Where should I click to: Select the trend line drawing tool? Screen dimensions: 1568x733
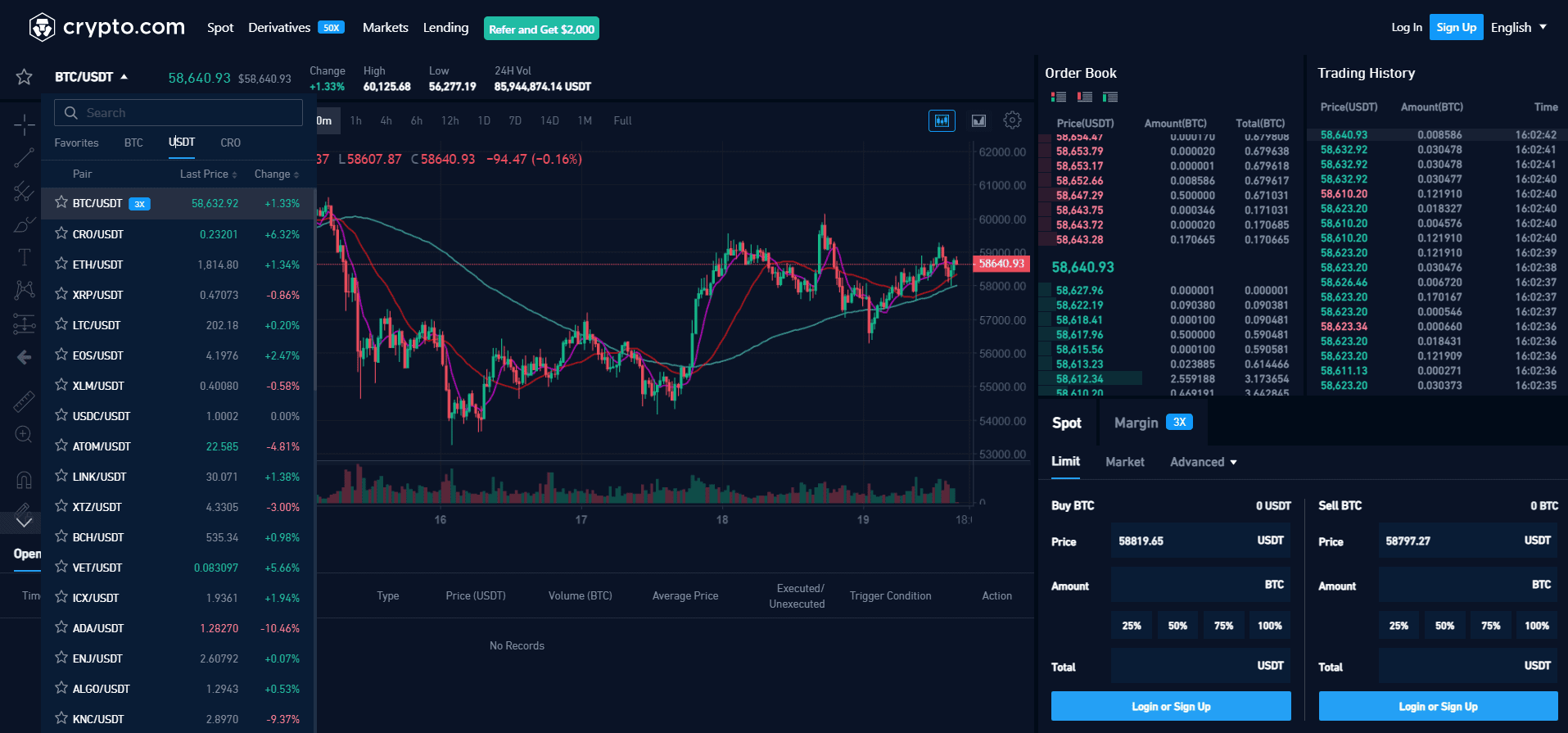[x=24, y=158]
